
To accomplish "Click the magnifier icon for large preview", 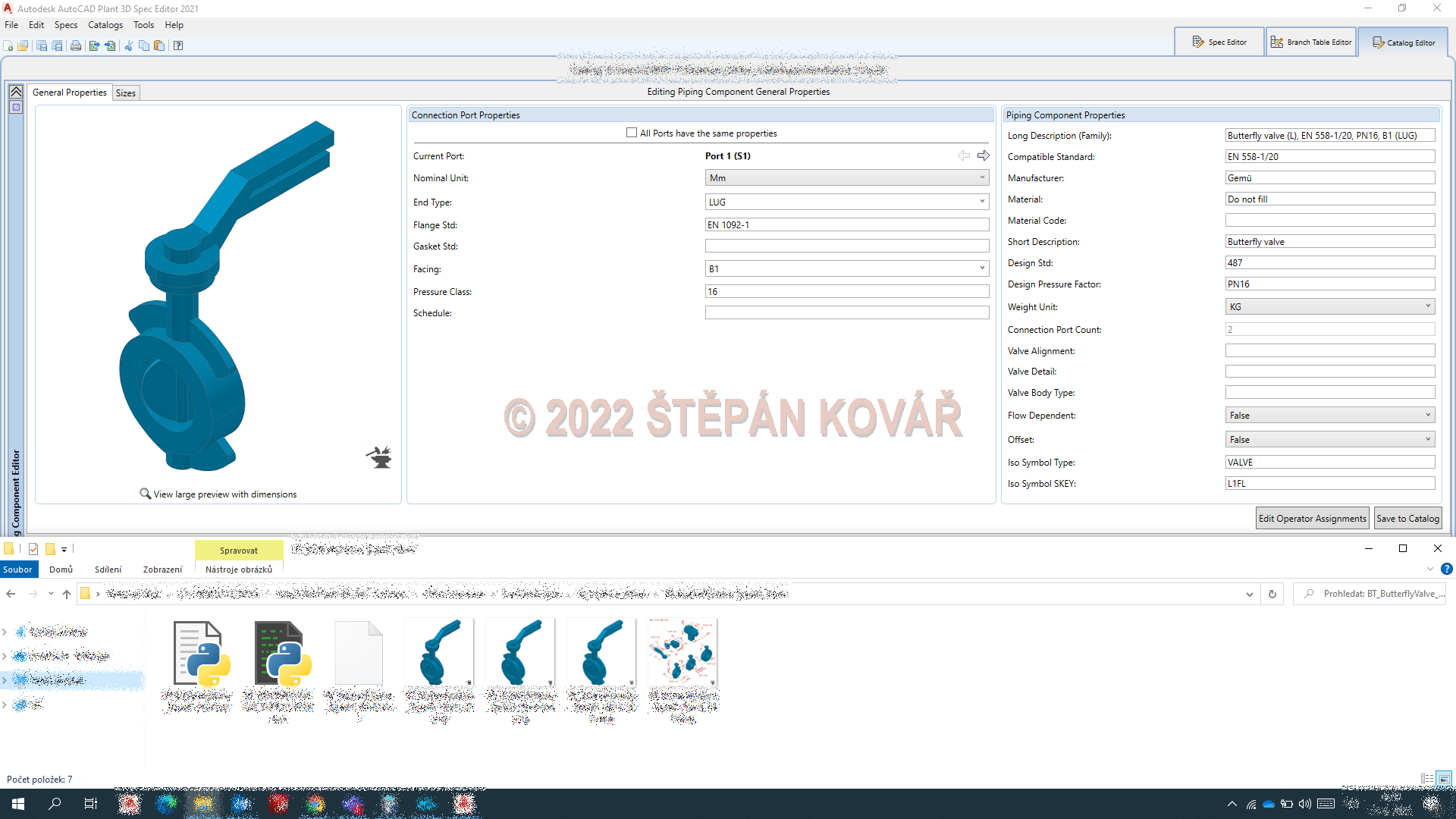I will pyautogui.click(x=145, y=494).
